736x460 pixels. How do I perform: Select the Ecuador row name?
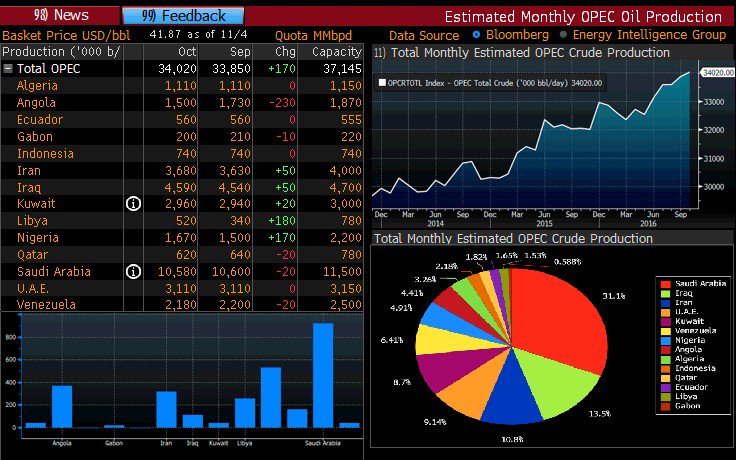[39, 119]
